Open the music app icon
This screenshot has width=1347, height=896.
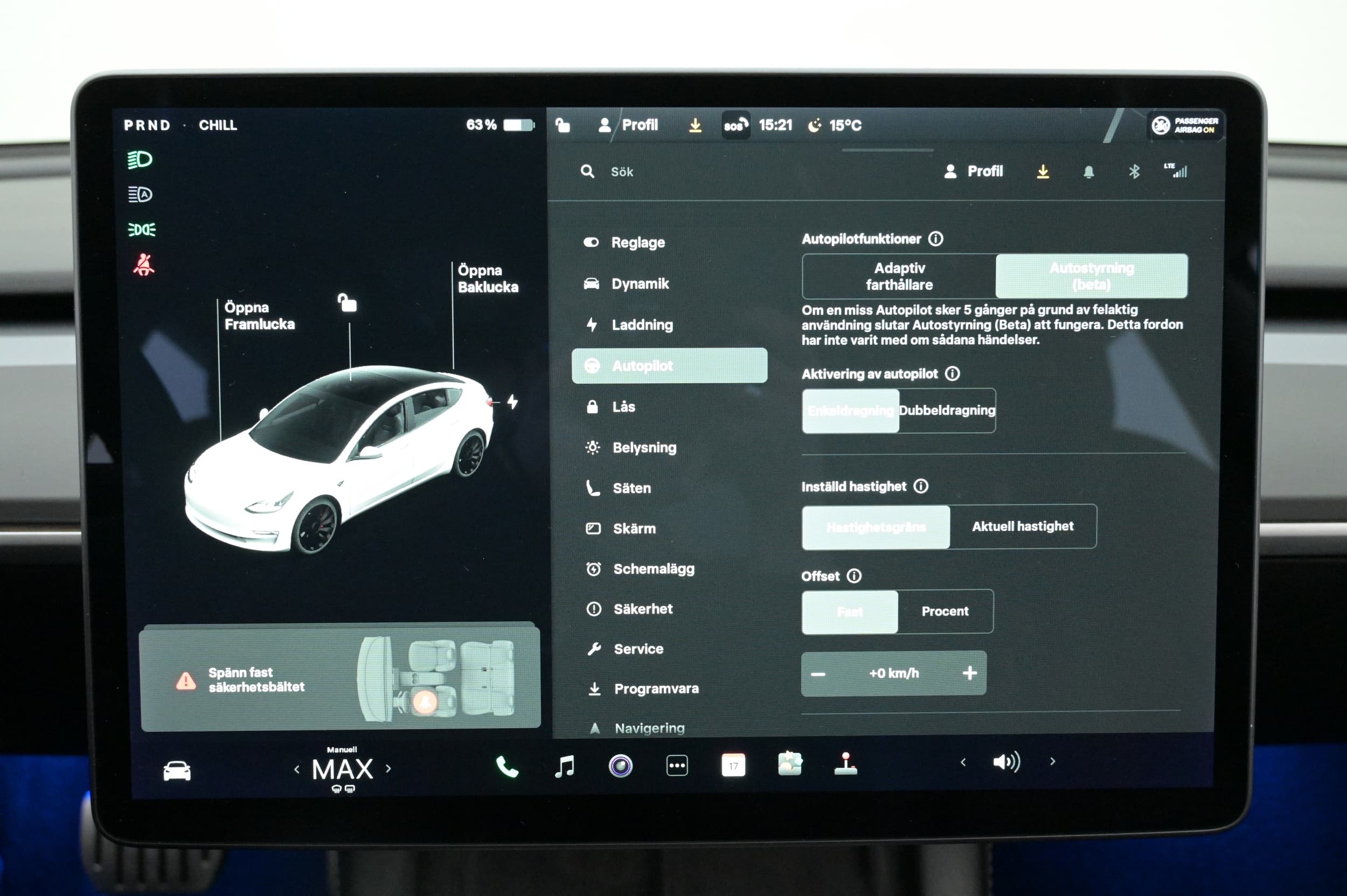(565, 766)
